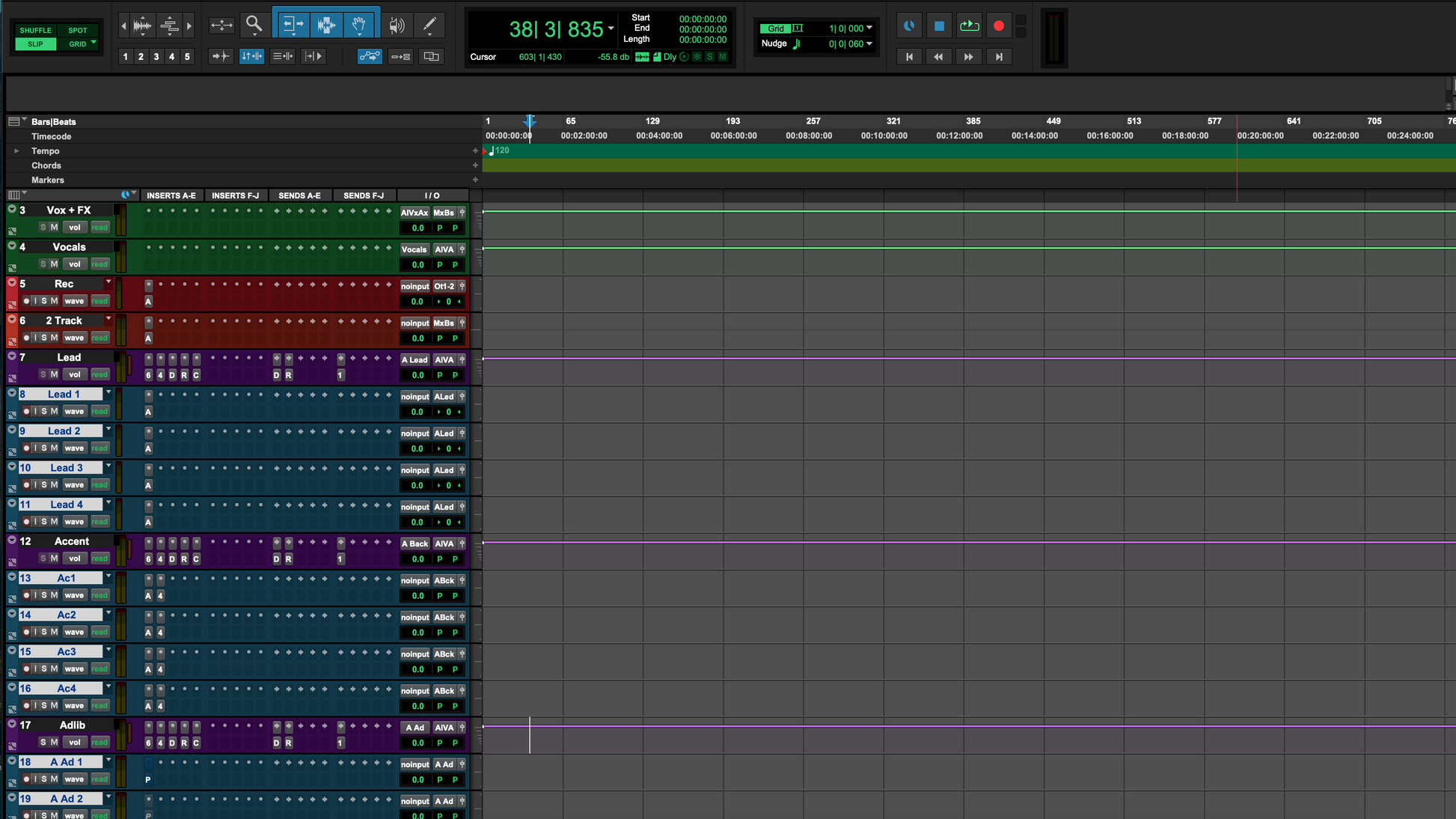Toggle loop playback button
Screen dimensions: 1456x819
click(x=969, y=25)
